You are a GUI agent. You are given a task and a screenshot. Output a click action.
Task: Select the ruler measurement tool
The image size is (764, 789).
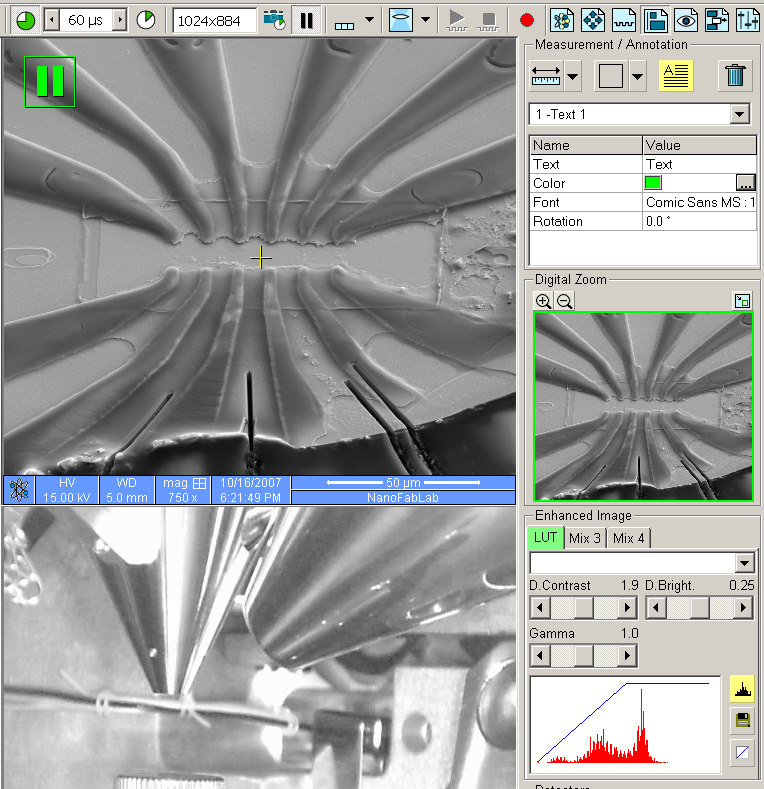point(545,76)
